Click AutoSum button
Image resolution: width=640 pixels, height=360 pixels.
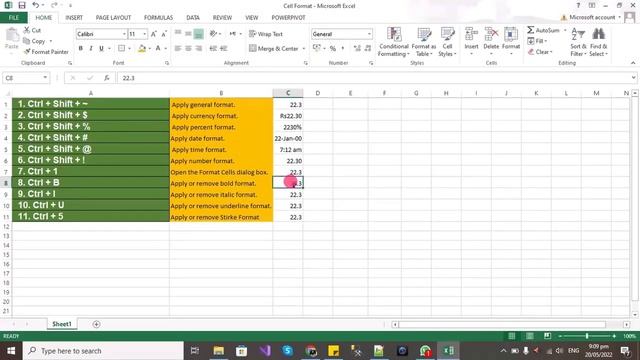point(544,31)
